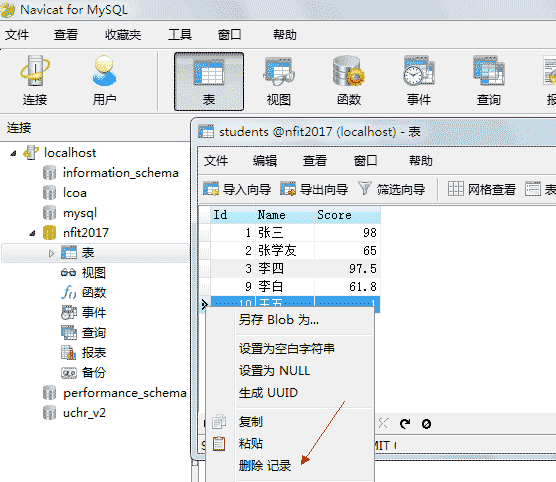Open the 函数 (Function) toolbar icon
The image size is (556, 482).
(349, 81)
